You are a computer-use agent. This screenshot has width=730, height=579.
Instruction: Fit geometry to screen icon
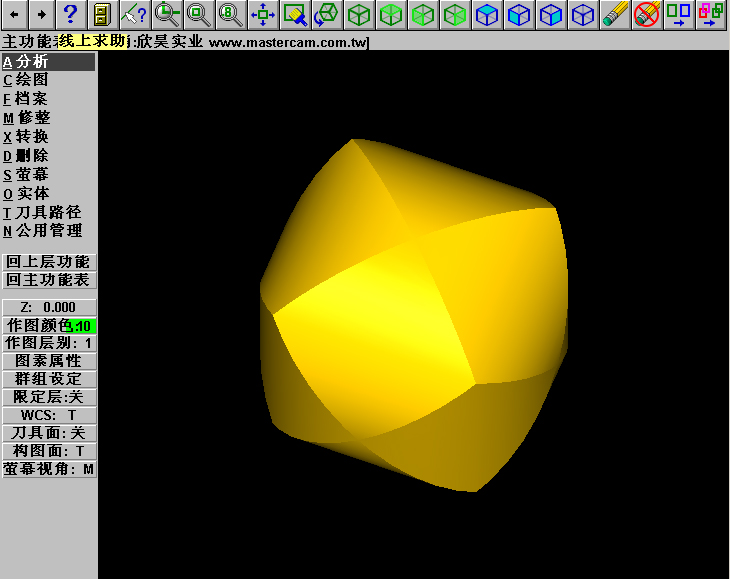click(263, 14)
